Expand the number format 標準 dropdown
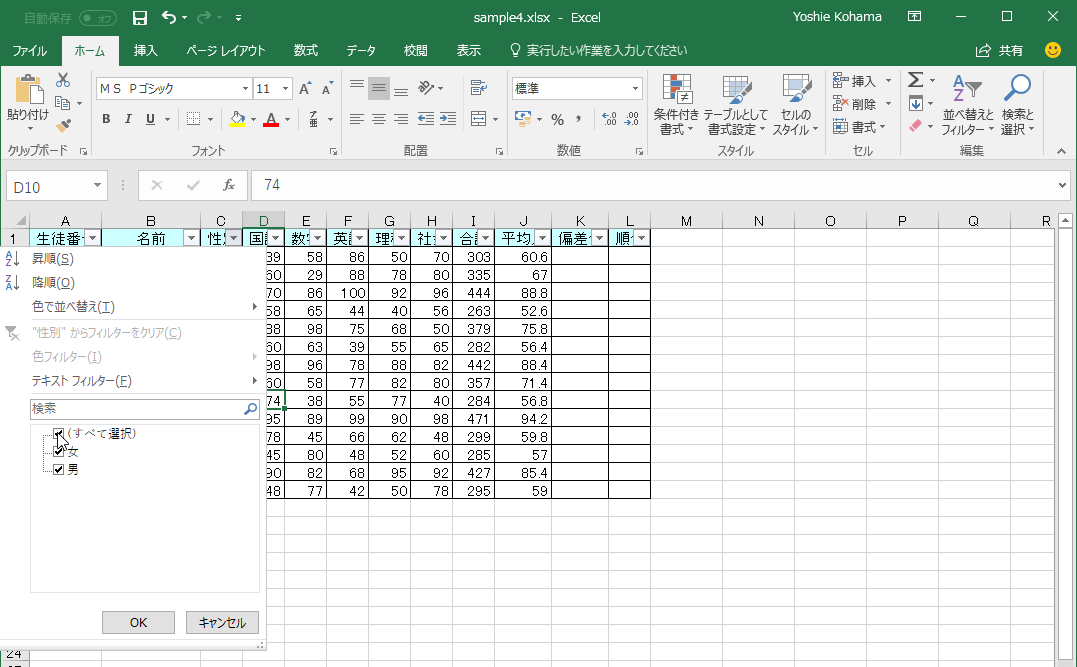The image size is (1077, 667). pos(635,89)
